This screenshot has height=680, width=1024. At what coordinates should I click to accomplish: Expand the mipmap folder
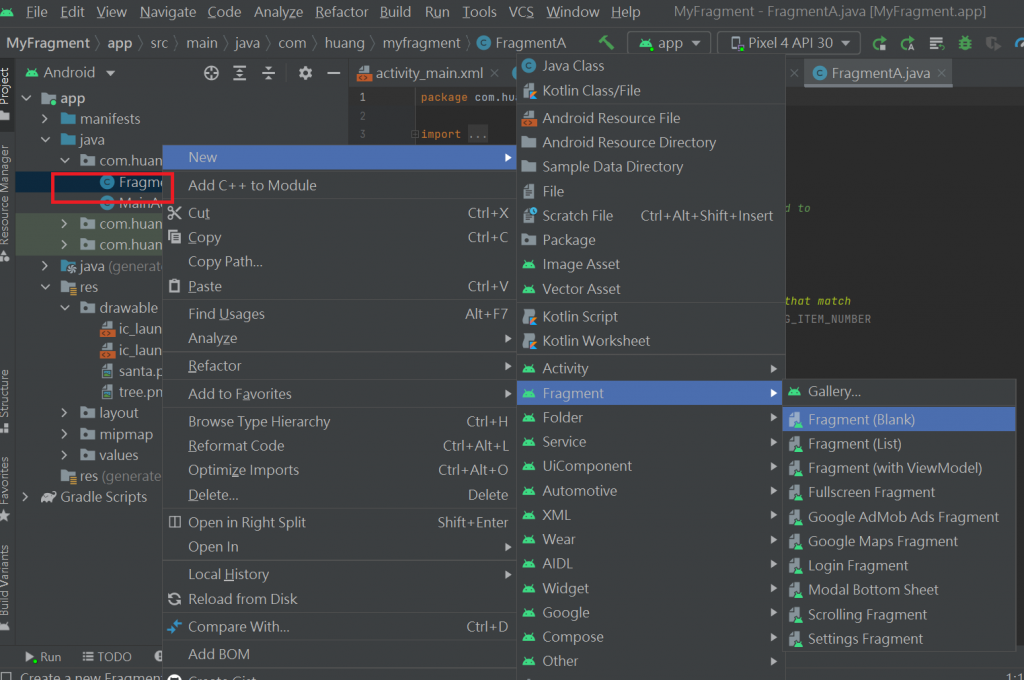pos(64,434)
